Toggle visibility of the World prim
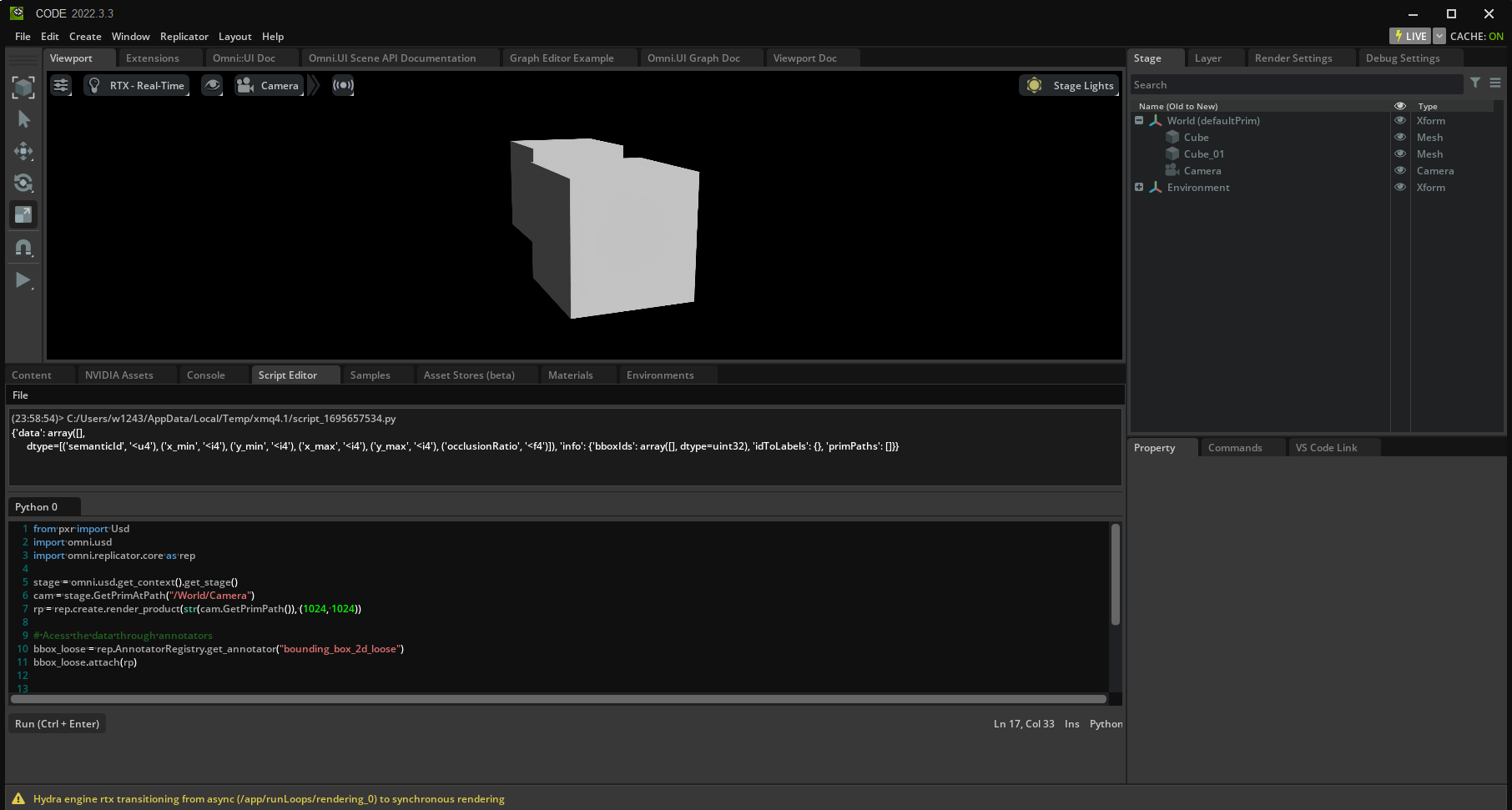The width and height of the screenshot is (1512, 810). pos(1400,120)
